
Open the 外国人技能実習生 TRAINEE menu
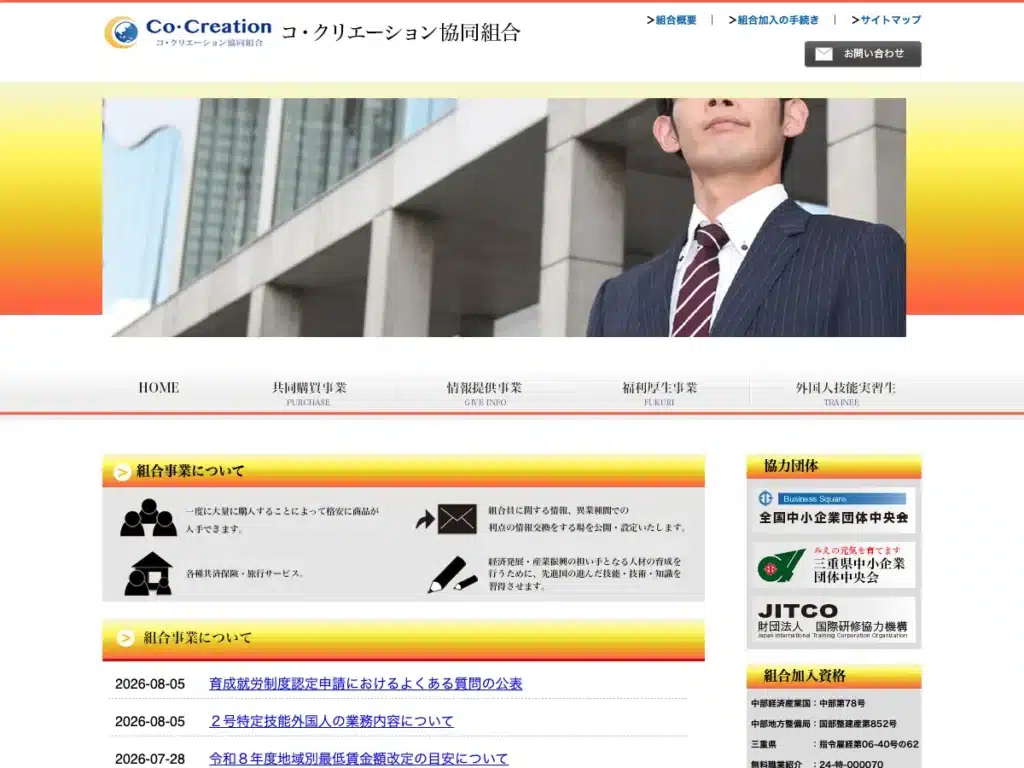(845, 393)
